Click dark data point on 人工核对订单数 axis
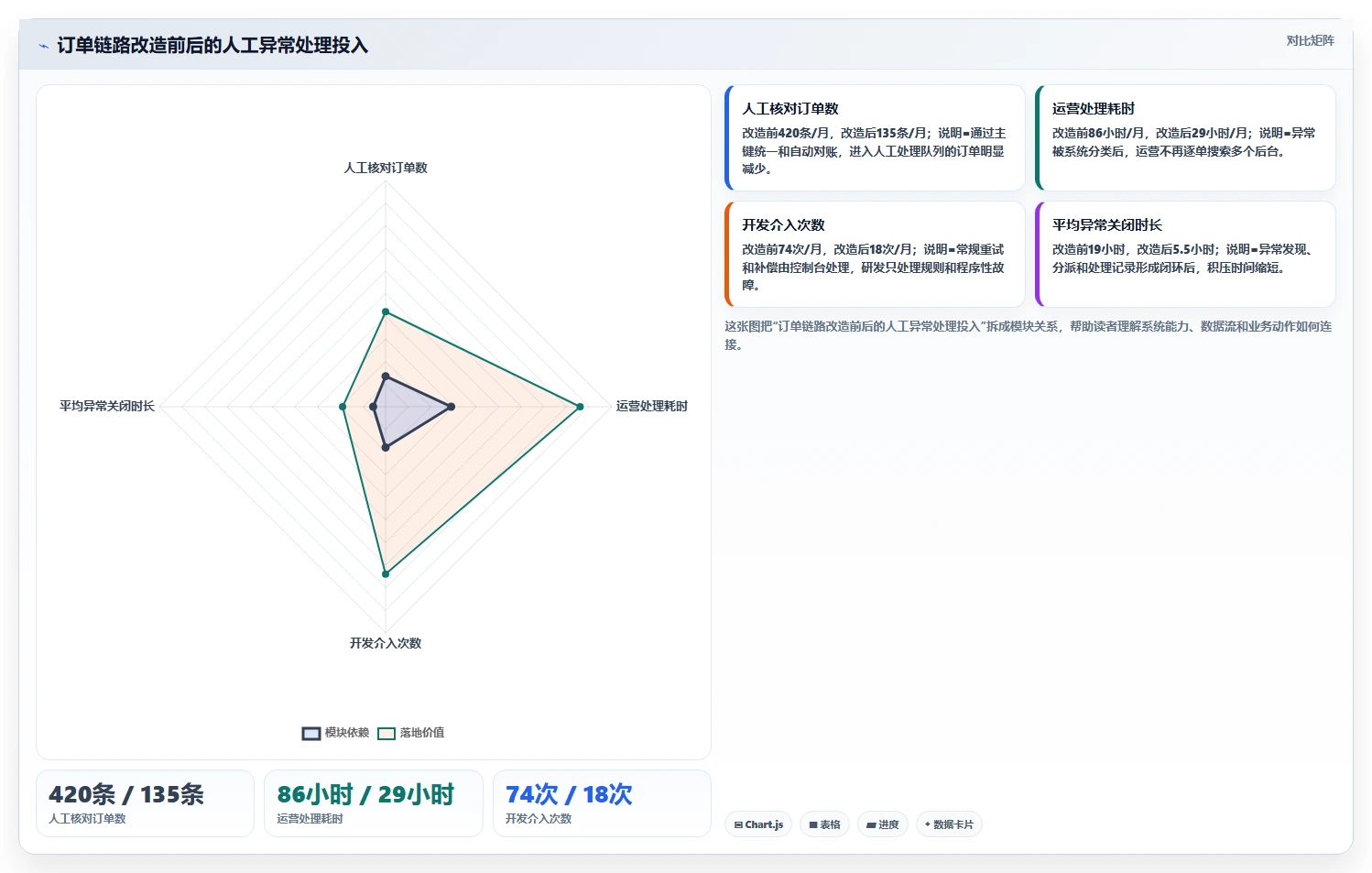This screenshot has height=873, width=1372. (386, 376)
